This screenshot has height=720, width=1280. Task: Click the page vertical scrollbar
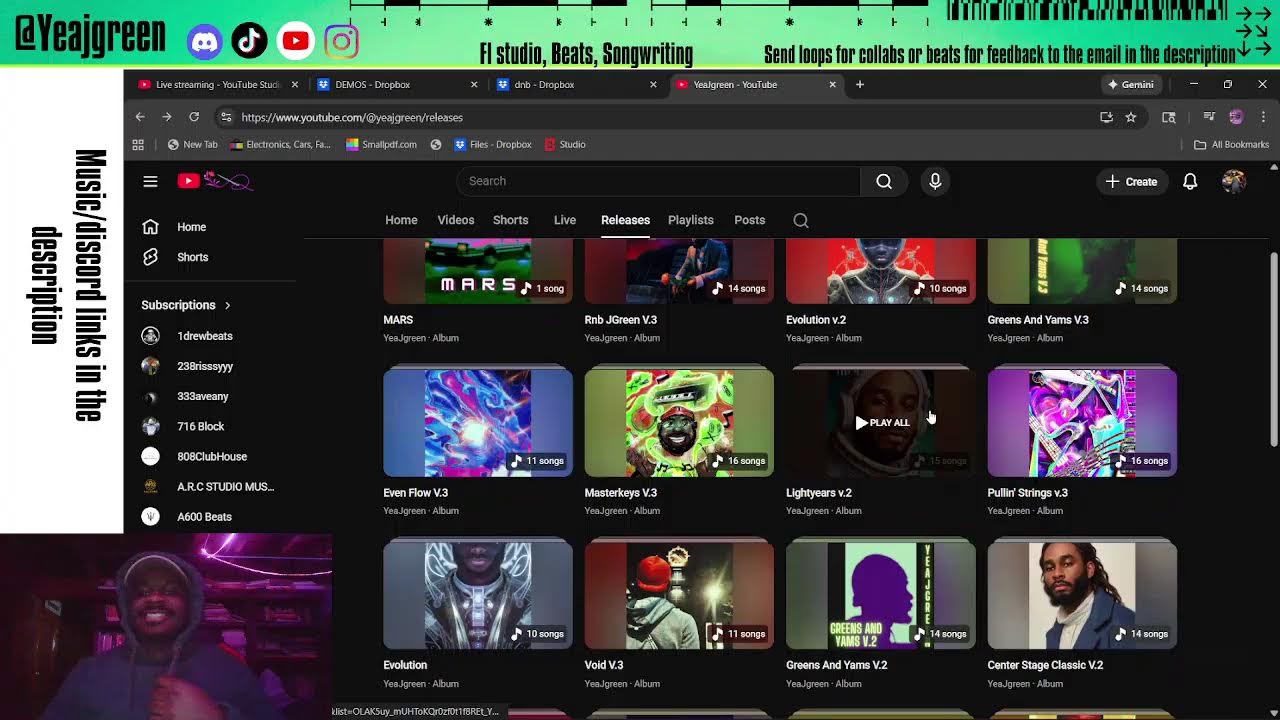[1273, 350]
